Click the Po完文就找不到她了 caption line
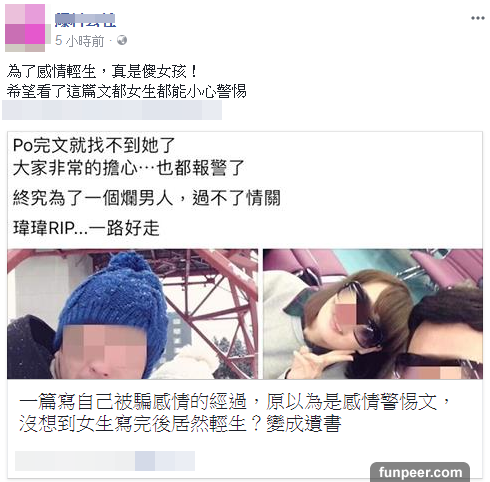Screen dimensions: 490x482 pos(94,145)
